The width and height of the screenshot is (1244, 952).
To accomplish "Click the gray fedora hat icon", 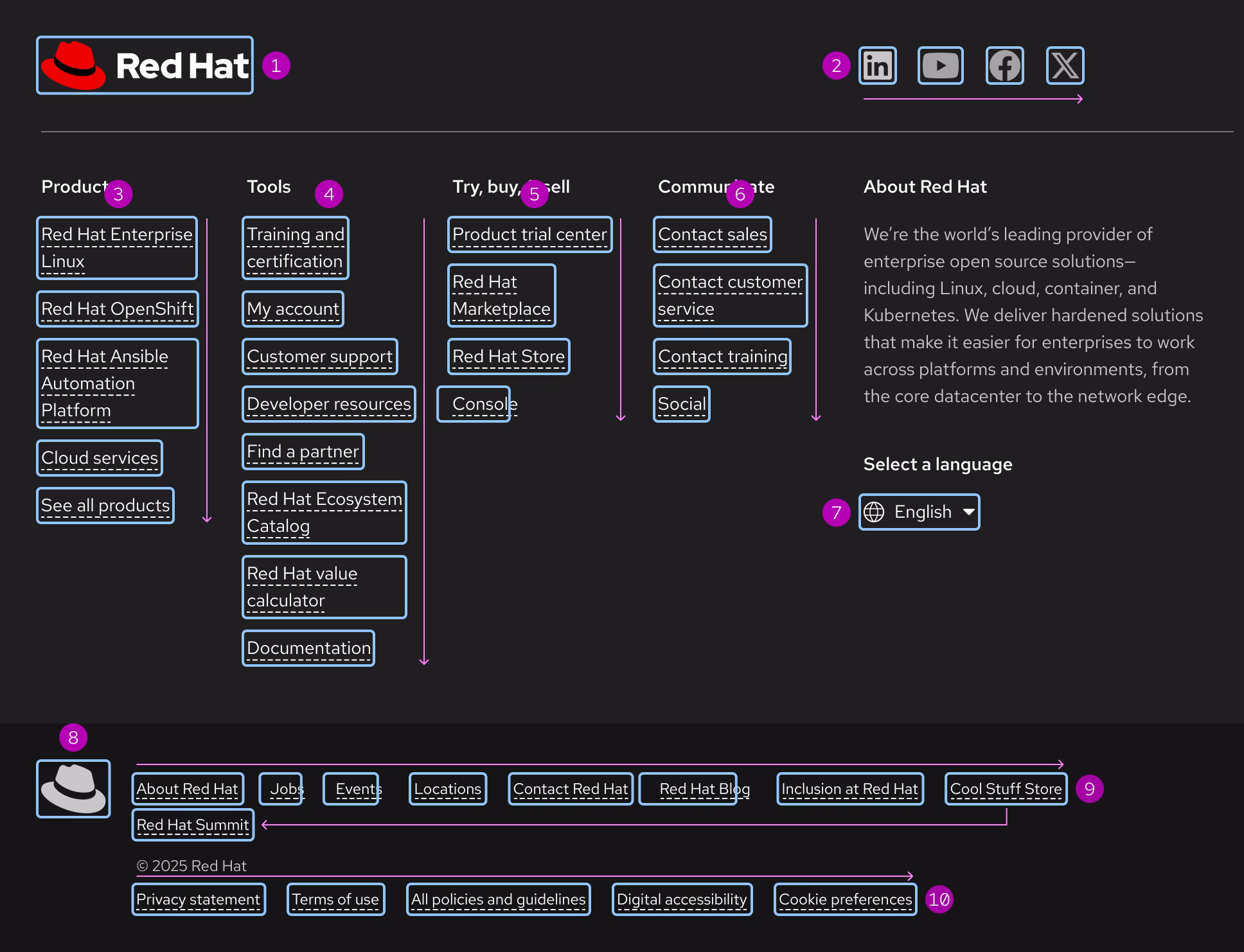I will pyautogui.click(x=73, y=789).
